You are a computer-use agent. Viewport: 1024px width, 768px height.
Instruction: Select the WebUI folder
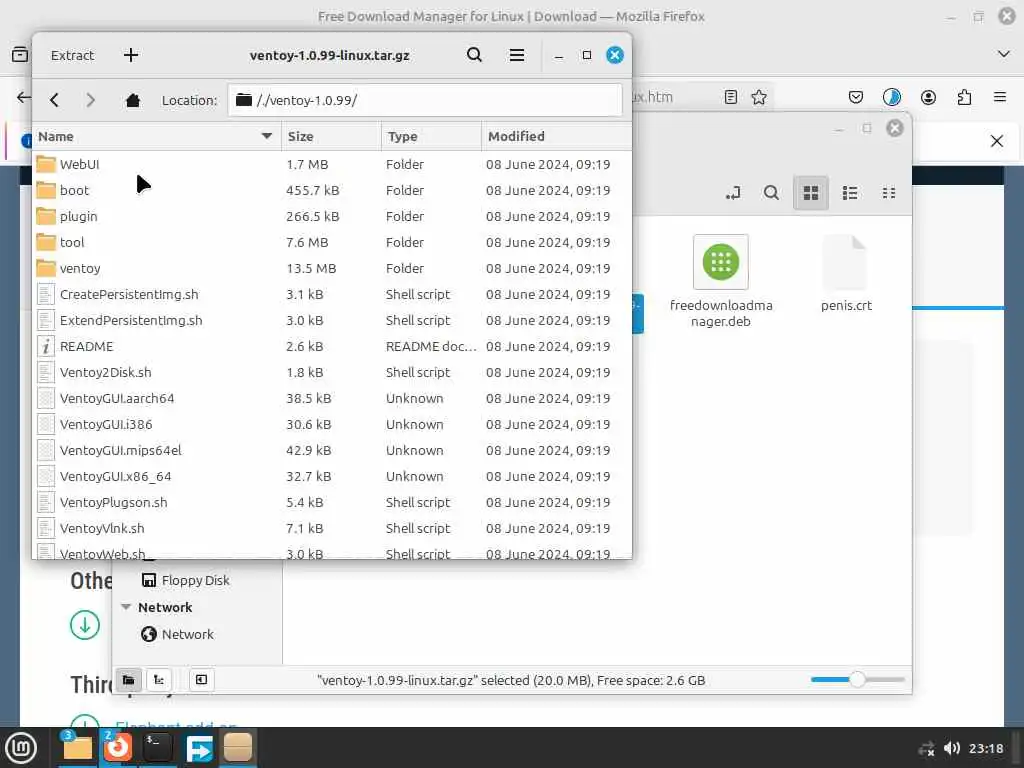click(x=332, y=165)
